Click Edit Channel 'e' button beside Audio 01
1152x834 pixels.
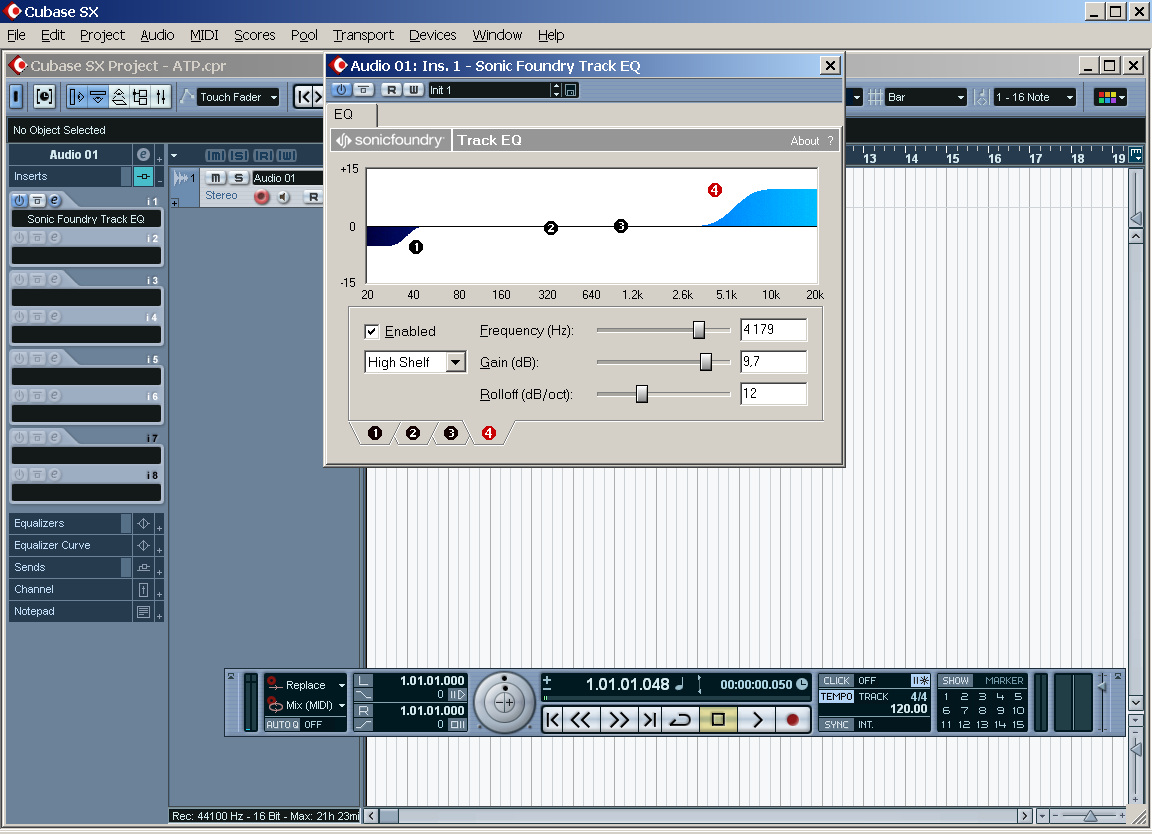[x=143, y=154]
